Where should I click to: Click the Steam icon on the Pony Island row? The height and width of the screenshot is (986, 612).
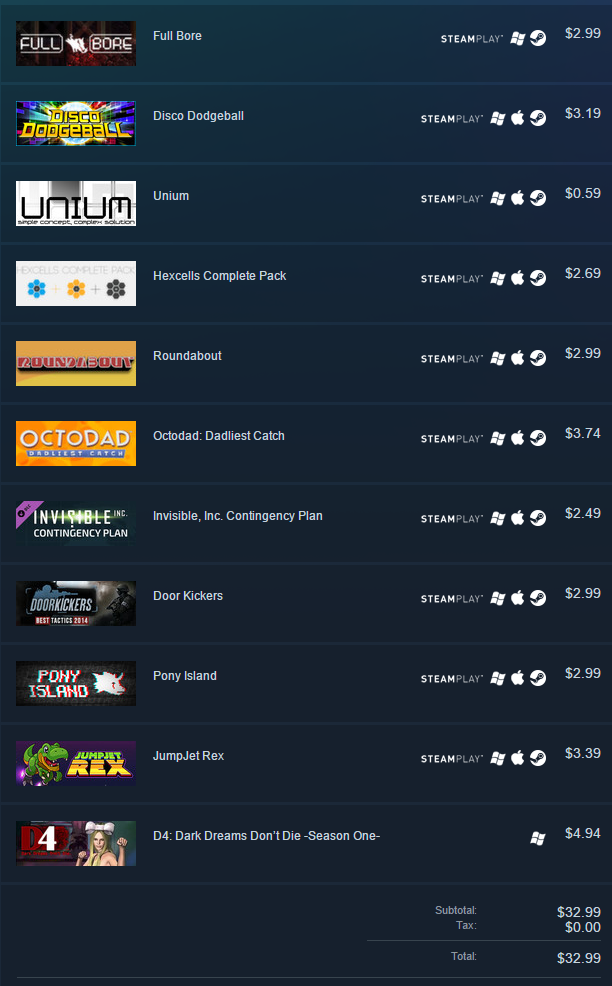coord(538,678)
